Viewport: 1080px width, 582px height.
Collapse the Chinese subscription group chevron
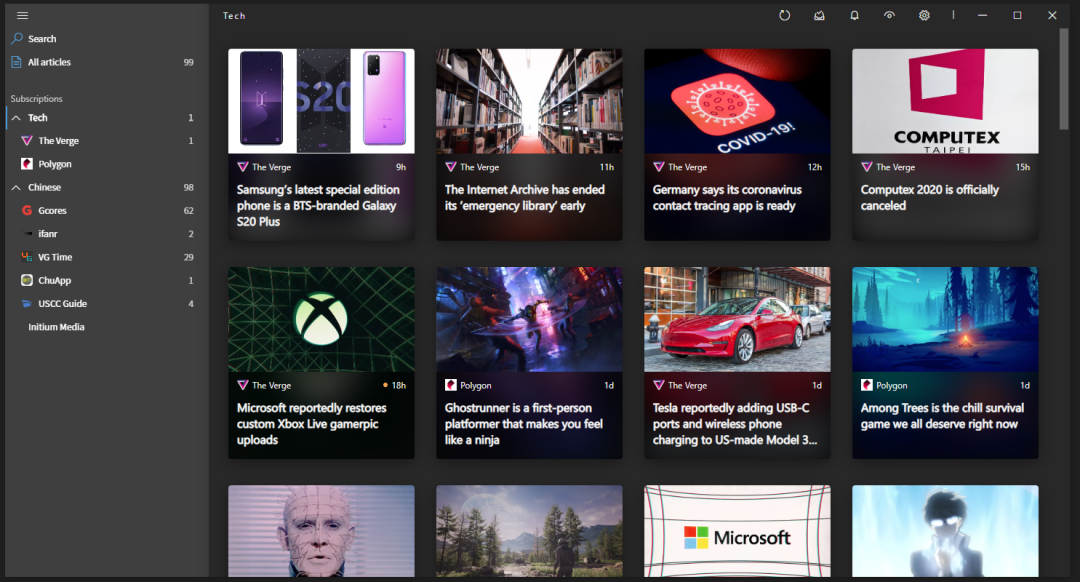click(x=17, y=187)
